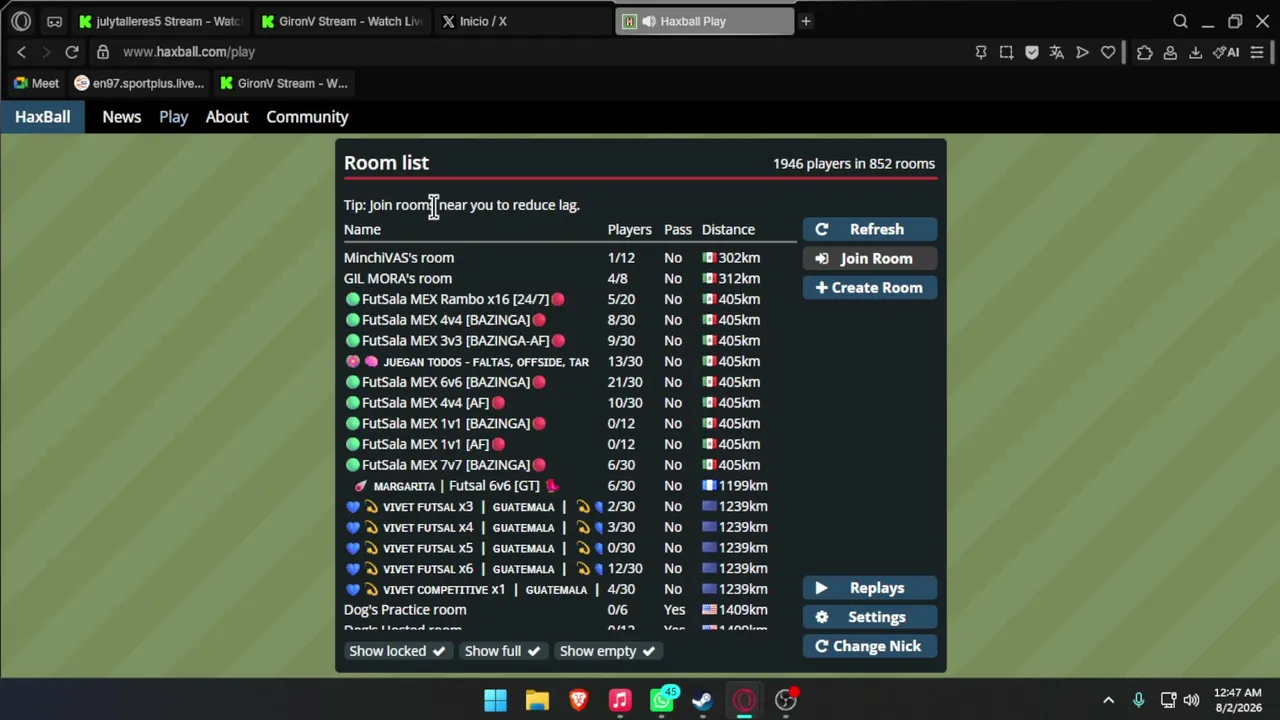This screenshot has width=1280, height=720.
Task: Select FutSala MEX 6v6 [BAZINGA] room
Action: 570,382
